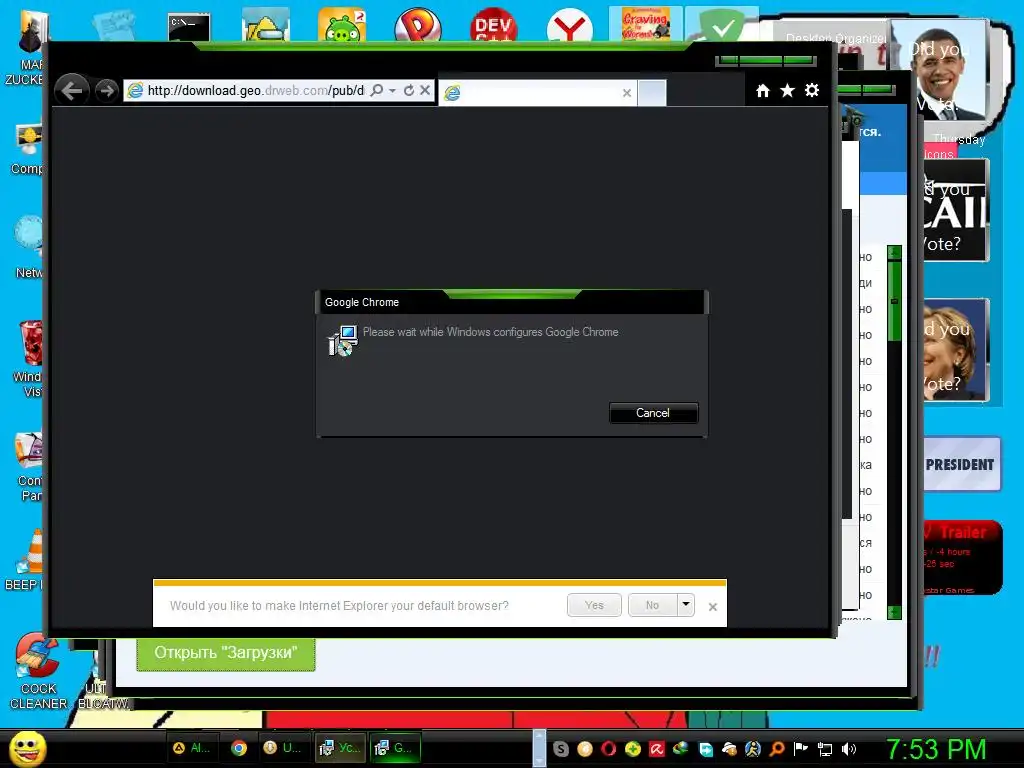Click the background window's green vertical scrollbar
1024x768 pixels.
click(x=895, y=302)
